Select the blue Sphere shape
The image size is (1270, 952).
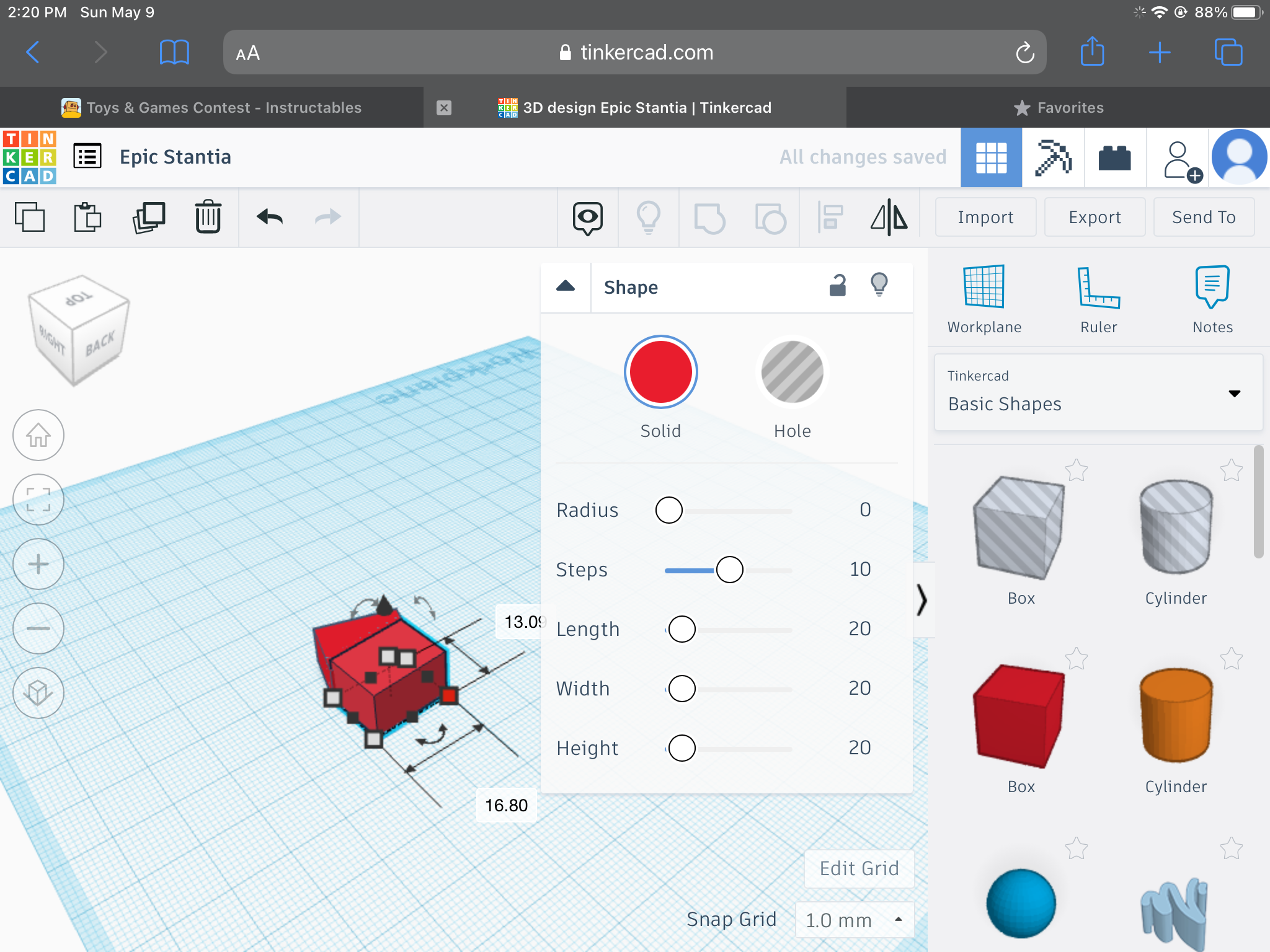[1021, 904]
